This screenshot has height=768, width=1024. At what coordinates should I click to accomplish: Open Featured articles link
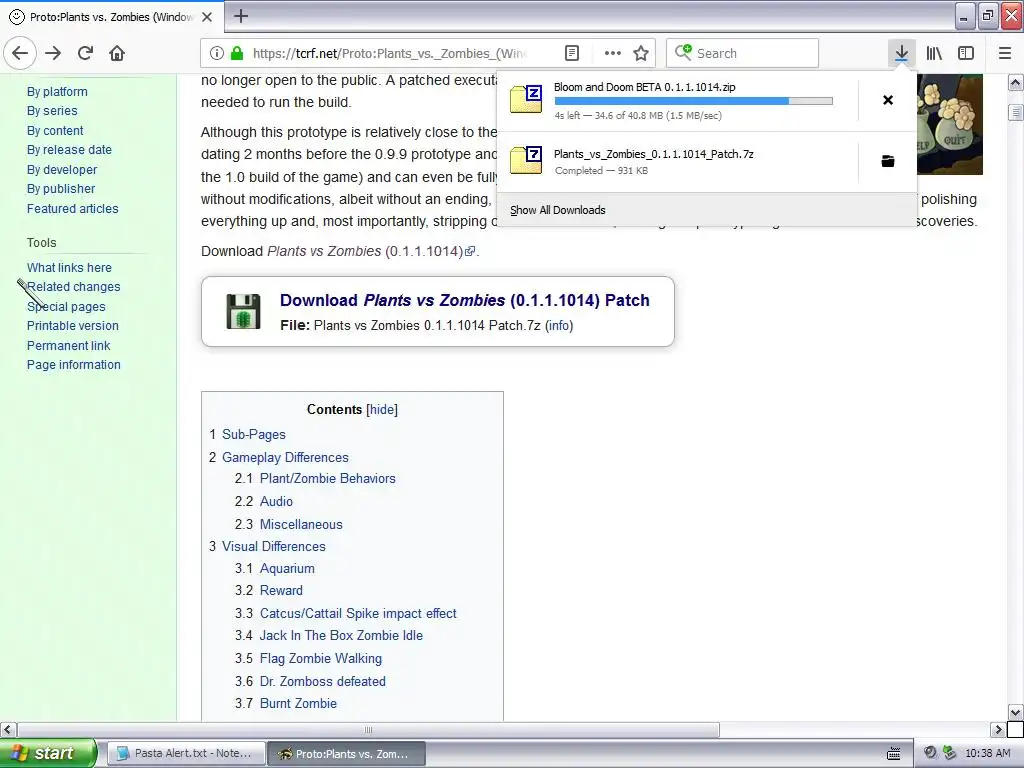(x=72, y=209)
